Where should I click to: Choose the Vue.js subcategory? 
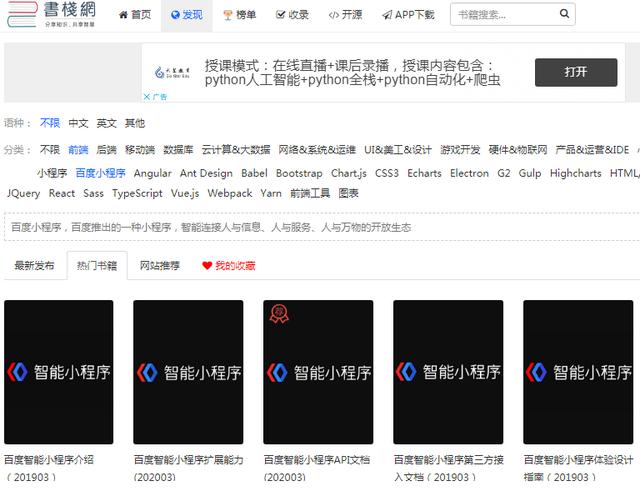pyautogui.click(x=185, y=193)
